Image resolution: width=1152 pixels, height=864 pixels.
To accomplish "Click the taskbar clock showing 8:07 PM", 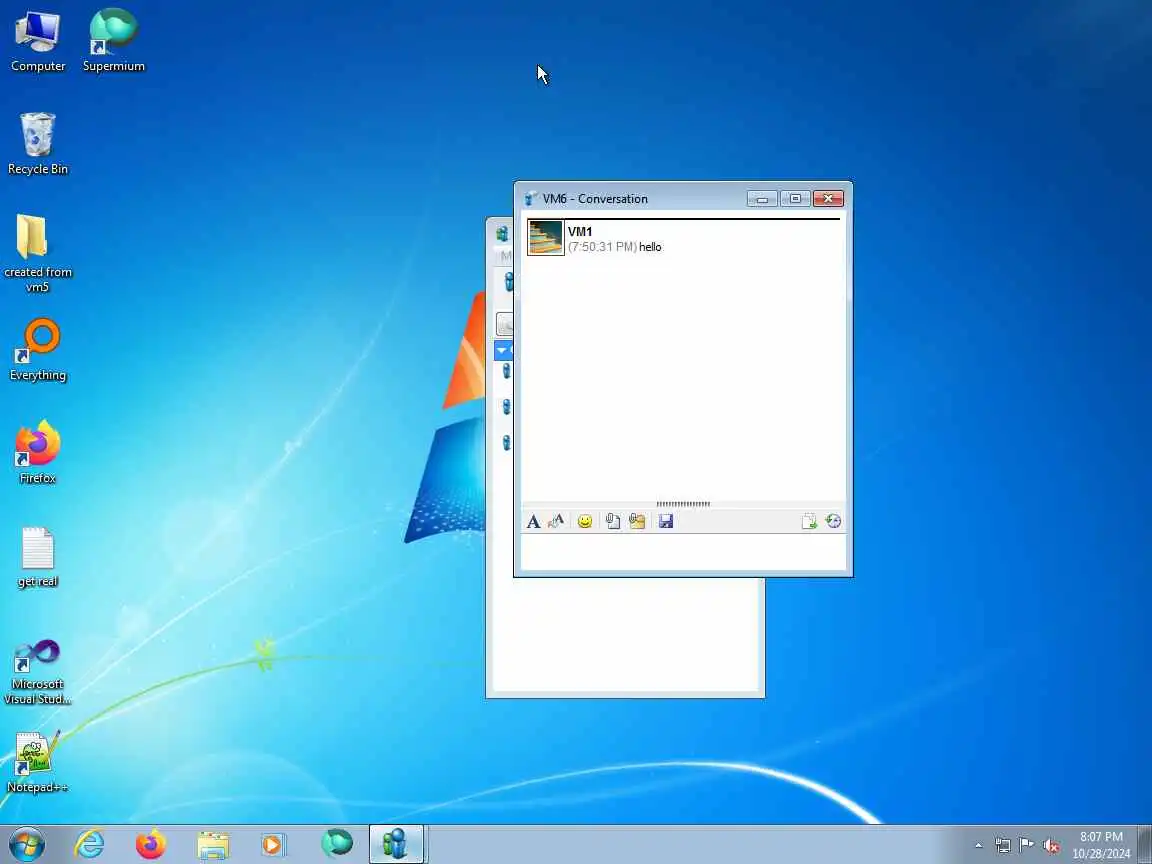I will pyautogui.click(x=1101, y=845).
